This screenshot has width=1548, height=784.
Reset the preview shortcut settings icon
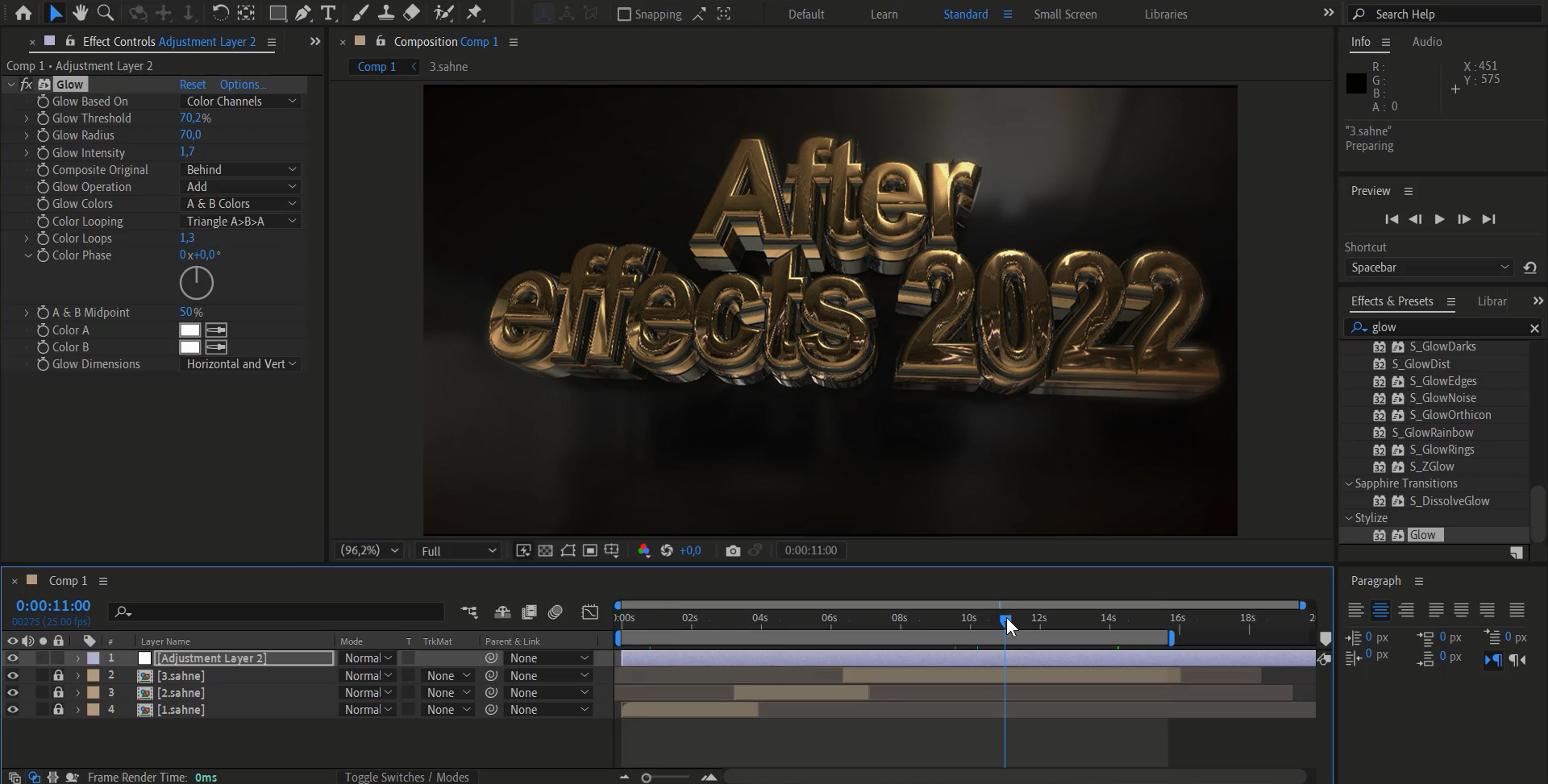coord(1529,268)
